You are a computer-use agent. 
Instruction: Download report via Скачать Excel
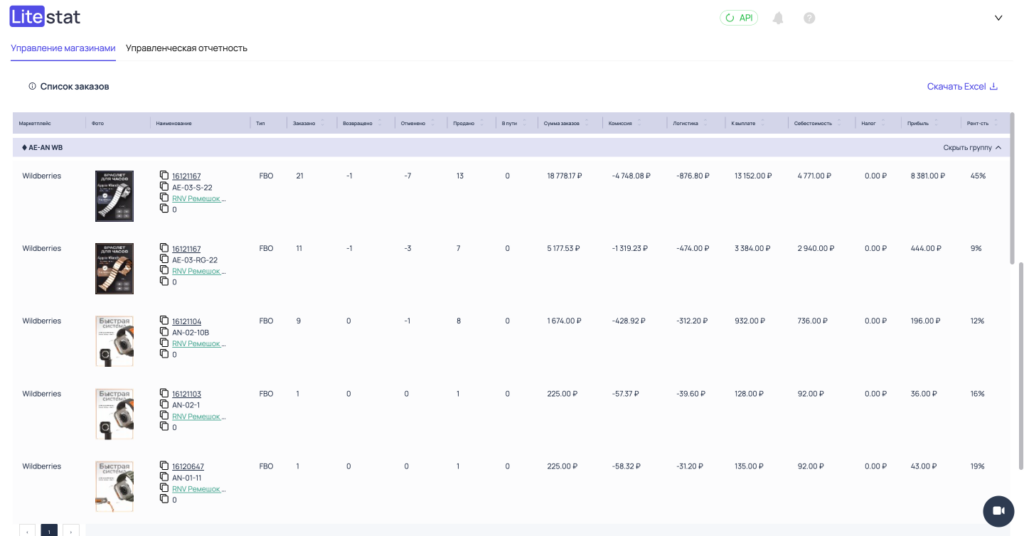coord(962,87)
